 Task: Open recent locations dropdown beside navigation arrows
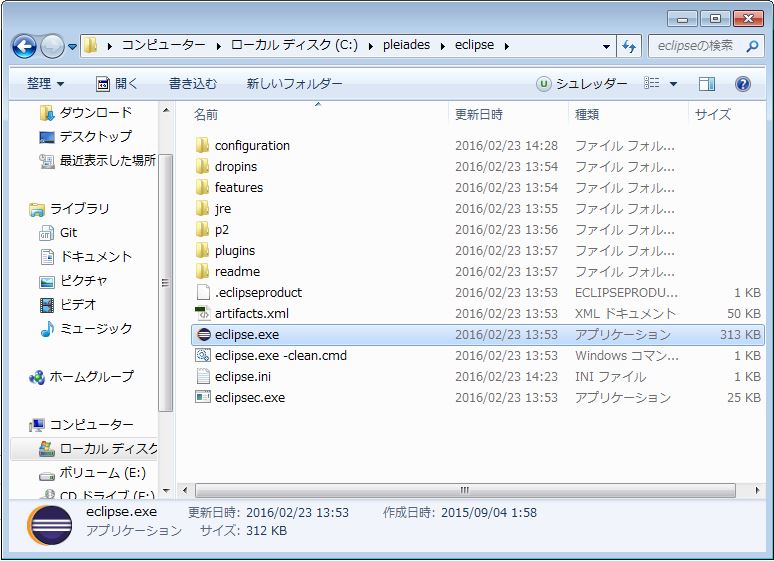73,47
